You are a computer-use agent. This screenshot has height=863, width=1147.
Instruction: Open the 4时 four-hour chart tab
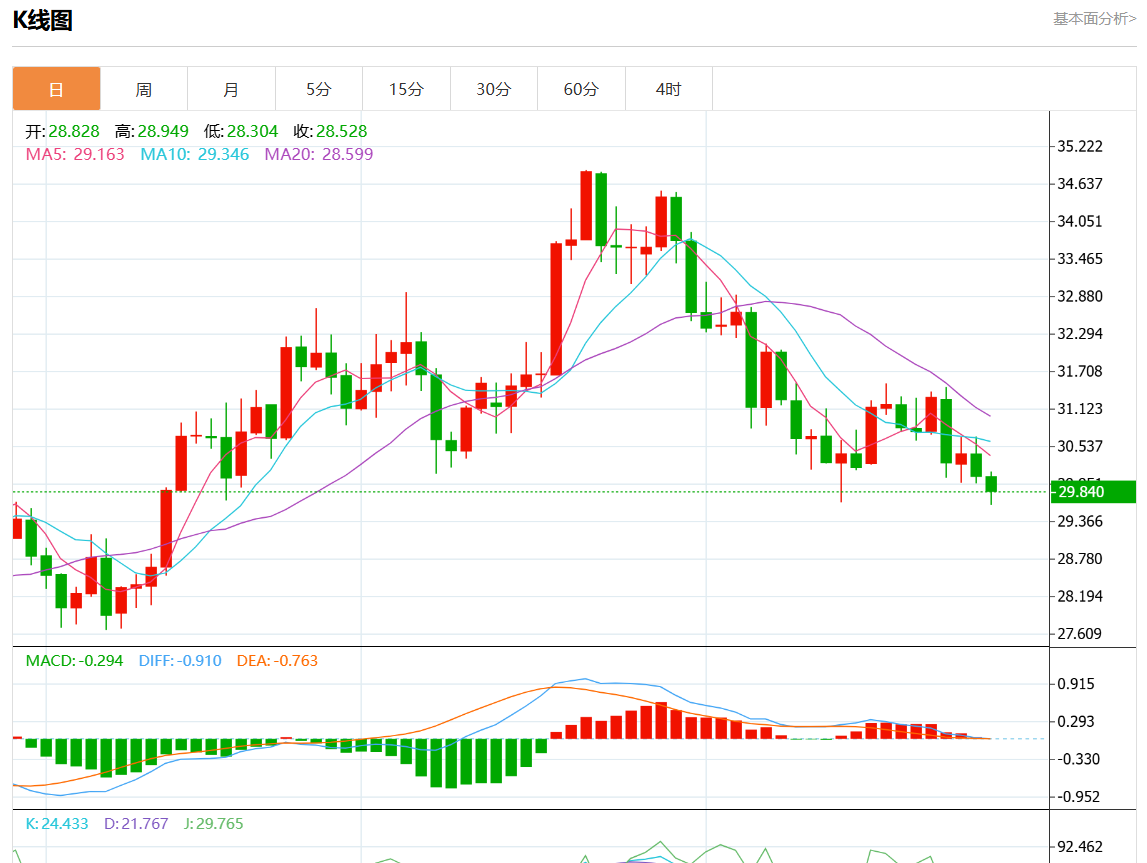(668, 89)
